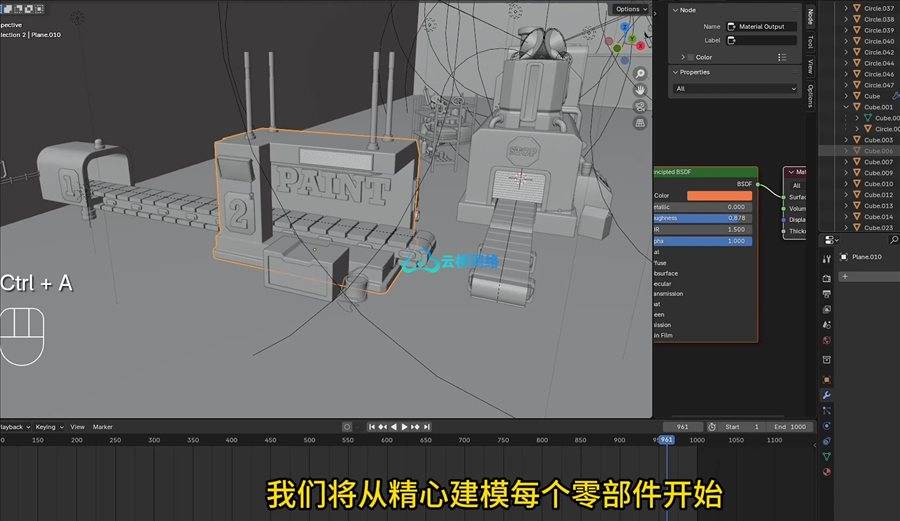Open the viewport Options dropdown
This screenshot has width=900, height=521.
[630, 9]
